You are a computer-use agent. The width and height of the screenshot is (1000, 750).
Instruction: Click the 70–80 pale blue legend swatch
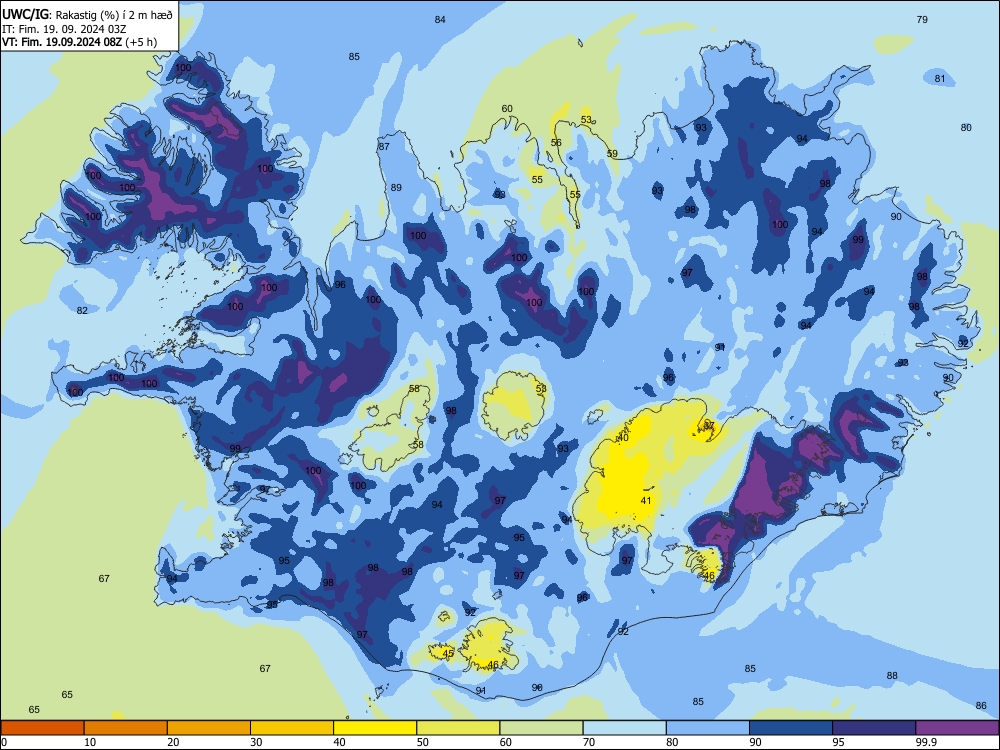click(624, 728)
